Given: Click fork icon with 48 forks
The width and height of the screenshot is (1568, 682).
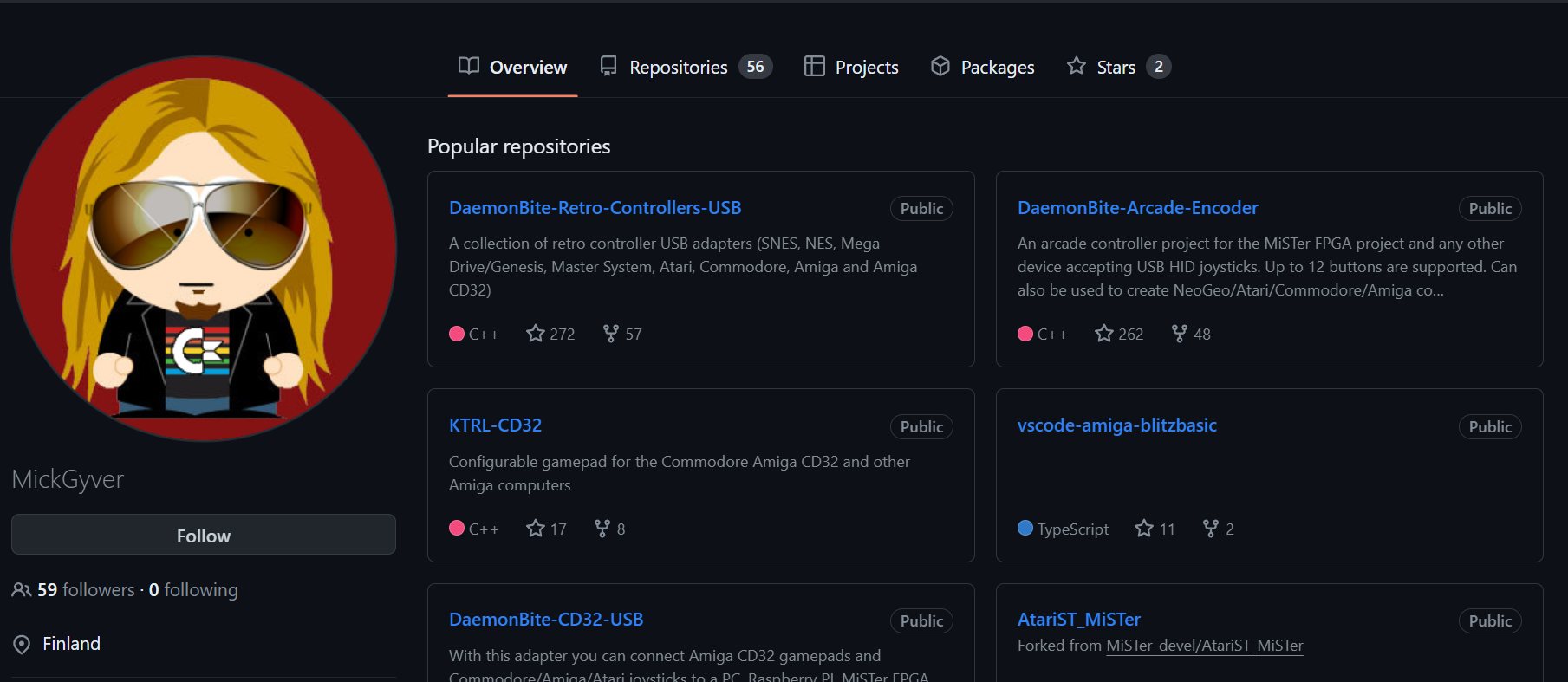Looking at the screenshot, I should pos(1180,333).
